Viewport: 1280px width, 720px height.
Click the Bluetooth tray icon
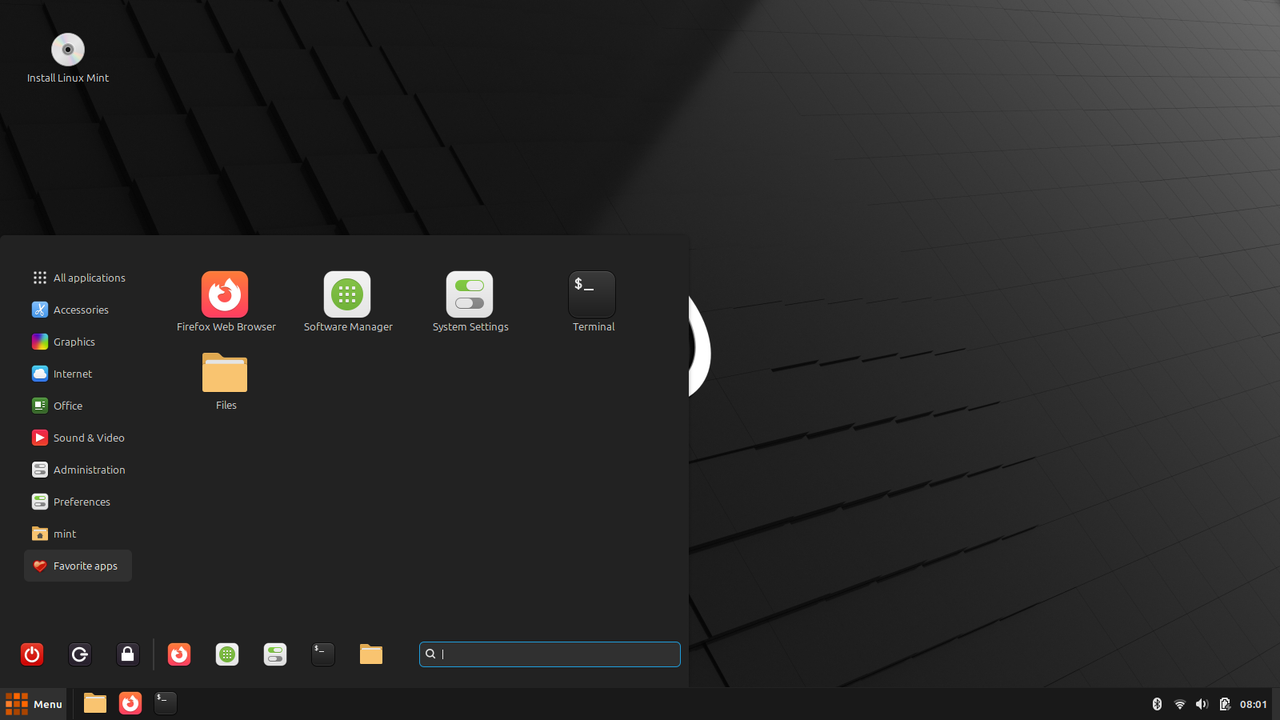(1157, 704)
